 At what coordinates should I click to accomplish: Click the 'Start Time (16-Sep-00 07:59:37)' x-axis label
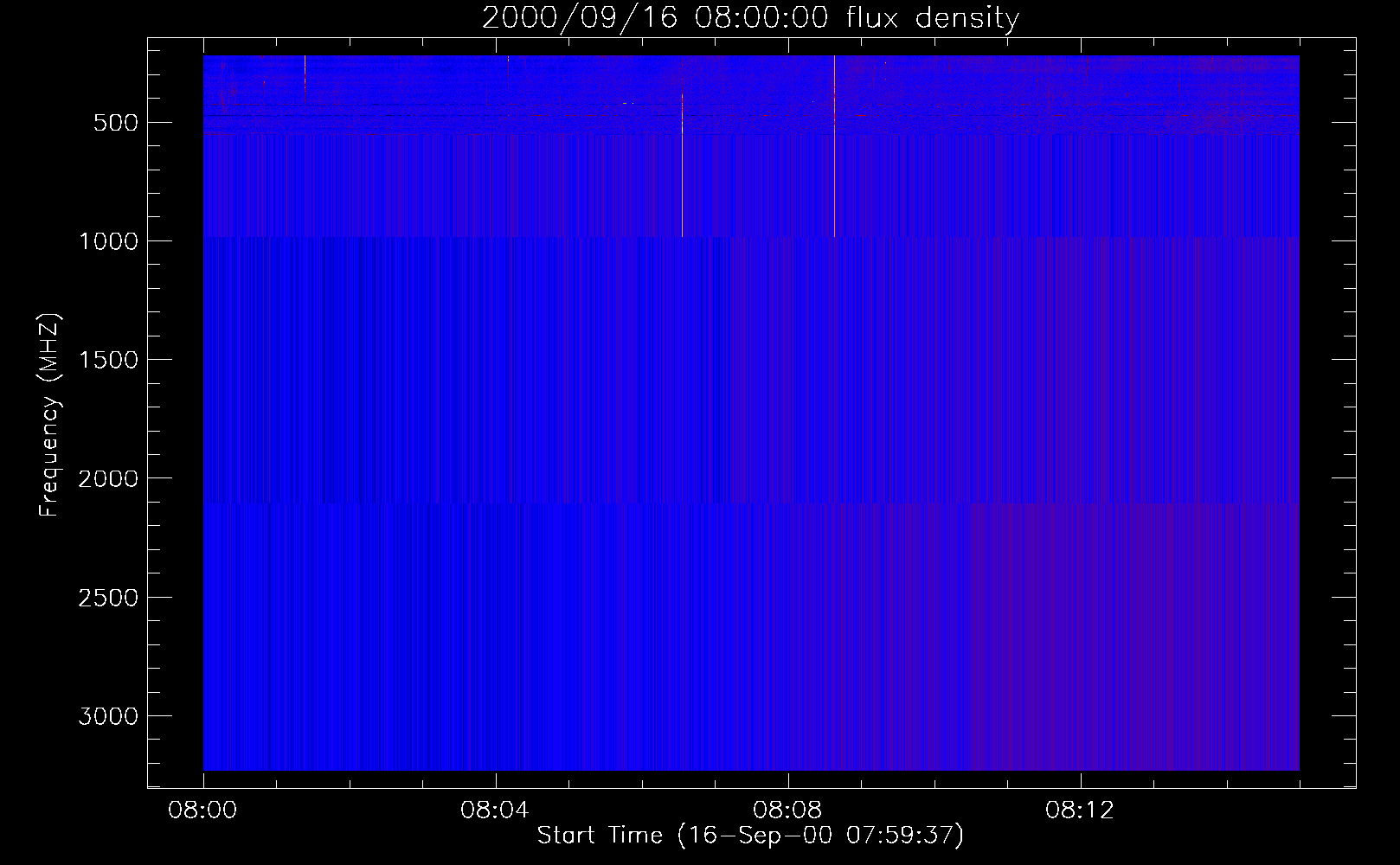tap(750, 836)
